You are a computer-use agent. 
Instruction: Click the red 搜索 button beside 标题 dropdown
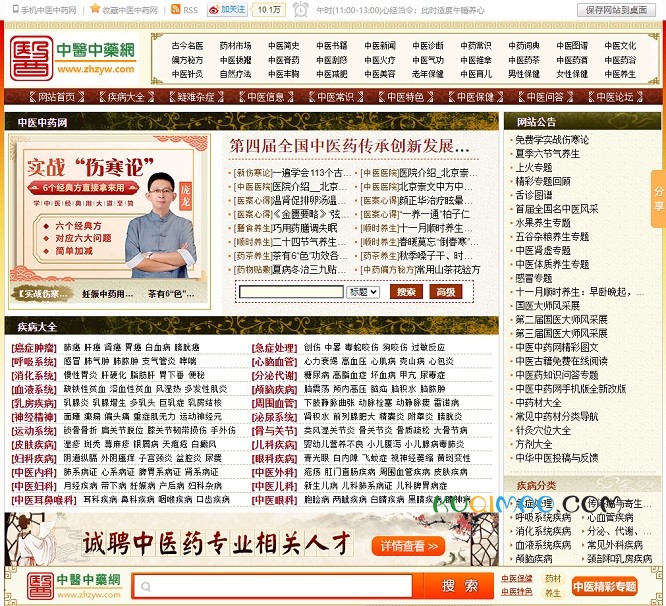[x=406, y=291]
